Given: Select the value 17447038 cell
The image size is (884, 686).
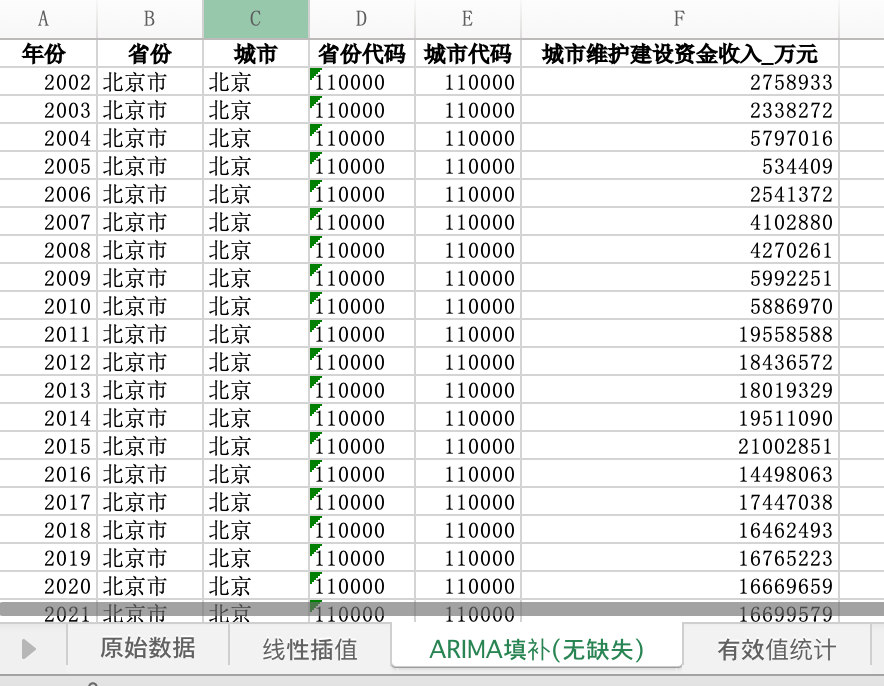Looking at the screenshot, I should pos(680,502).
